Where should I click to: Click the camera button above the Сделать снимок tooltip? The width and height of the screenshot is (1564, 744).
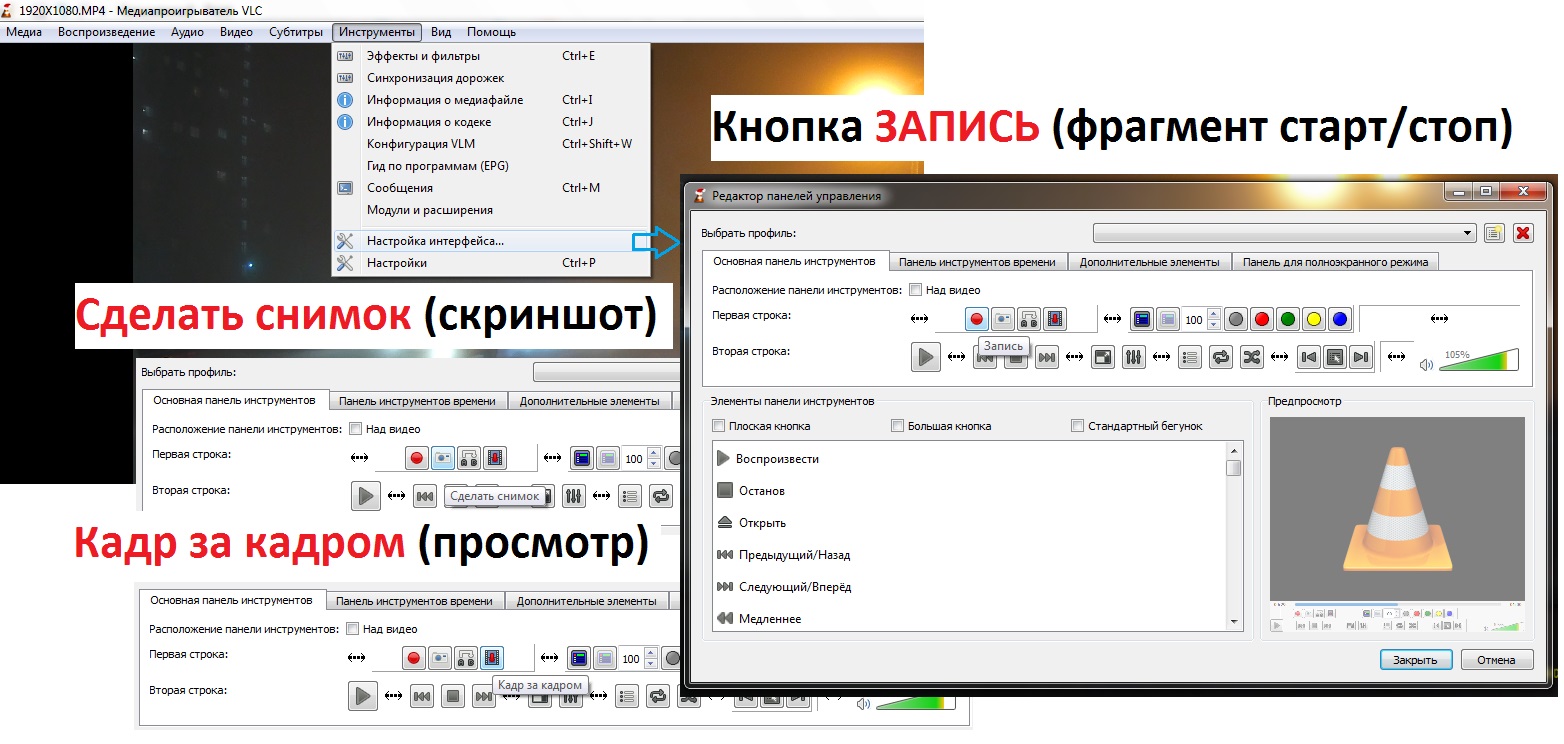coord(442,459)
